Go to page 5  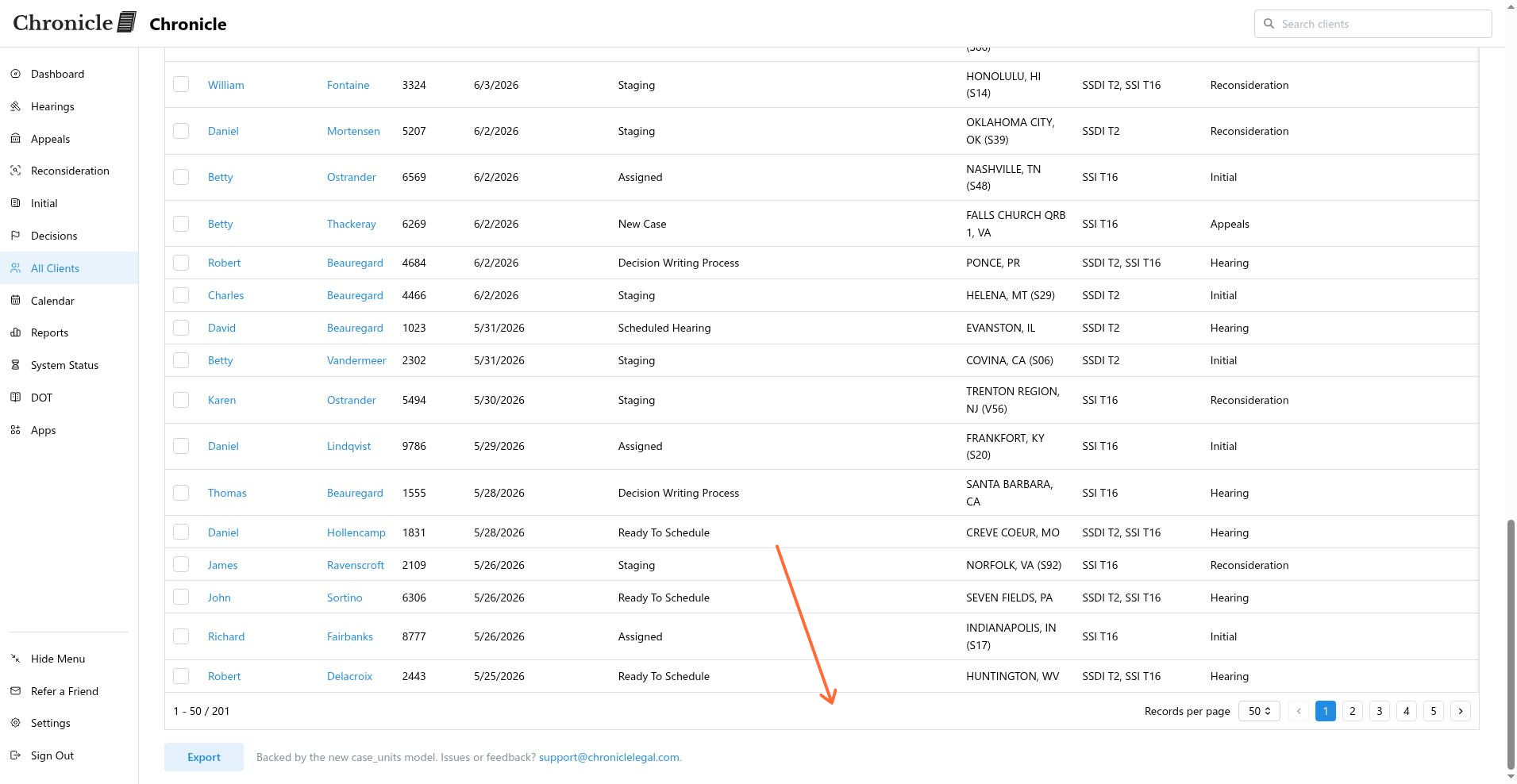pos(1434,711)
